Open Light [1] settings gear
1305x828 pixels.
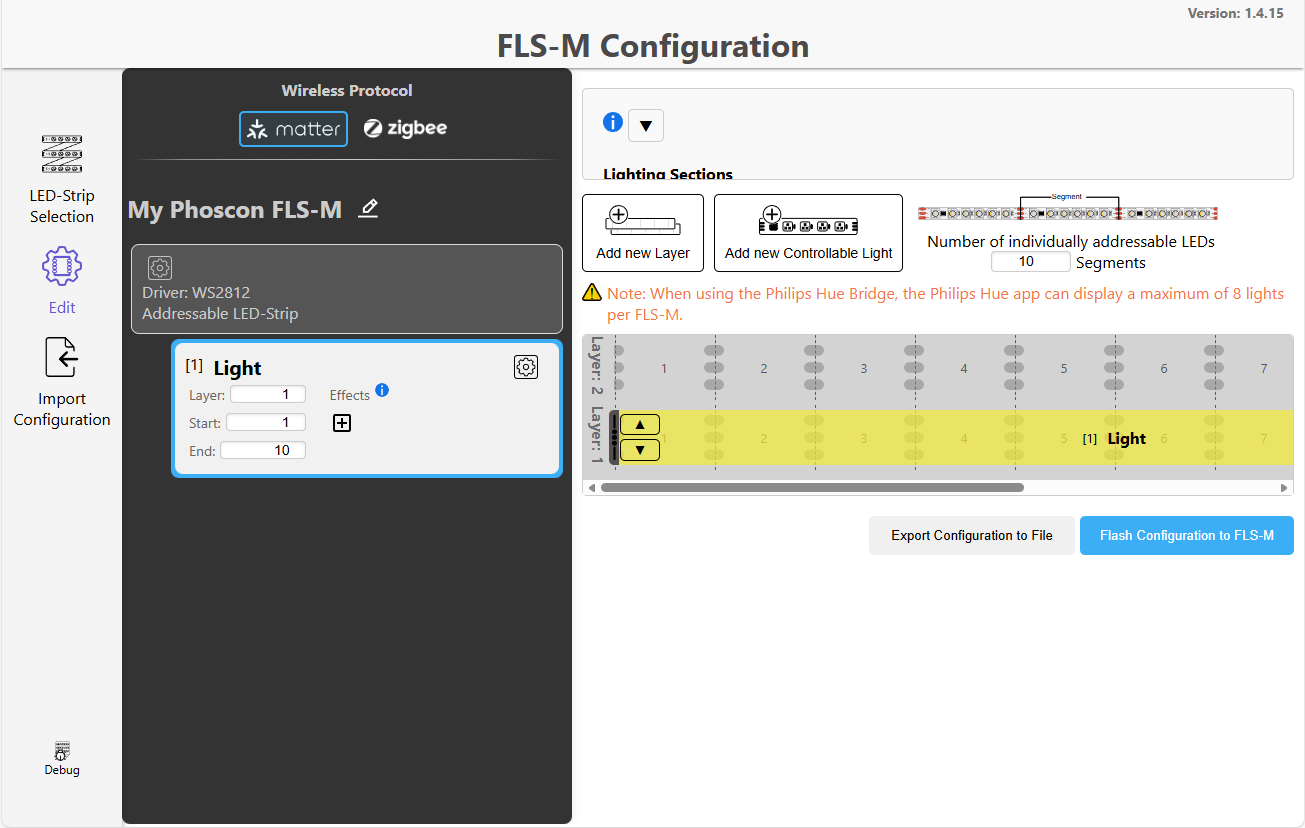point(526,367)
